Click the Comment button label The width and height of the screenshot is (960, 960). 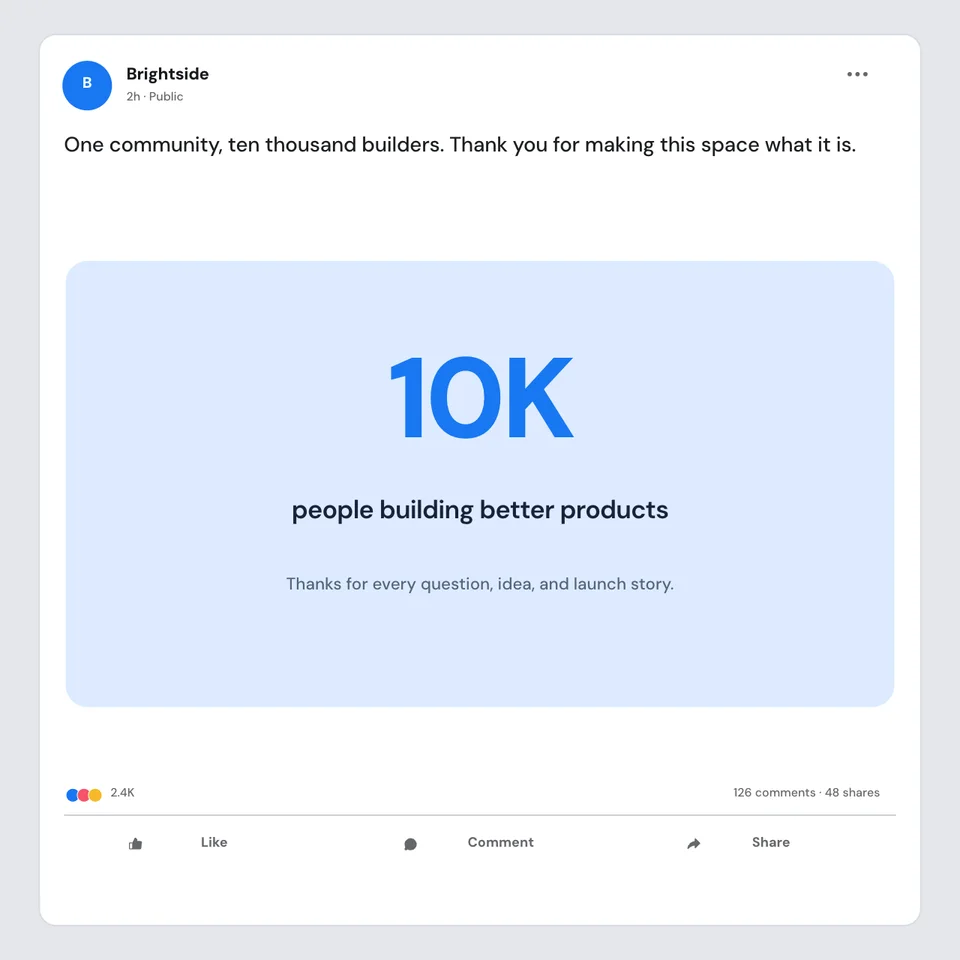click(x=500, y=842)
